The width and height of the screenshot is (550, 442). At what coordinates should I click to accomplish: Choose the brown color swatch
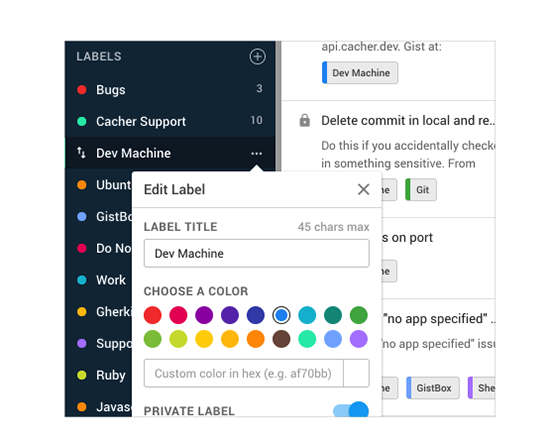point(281,339)
